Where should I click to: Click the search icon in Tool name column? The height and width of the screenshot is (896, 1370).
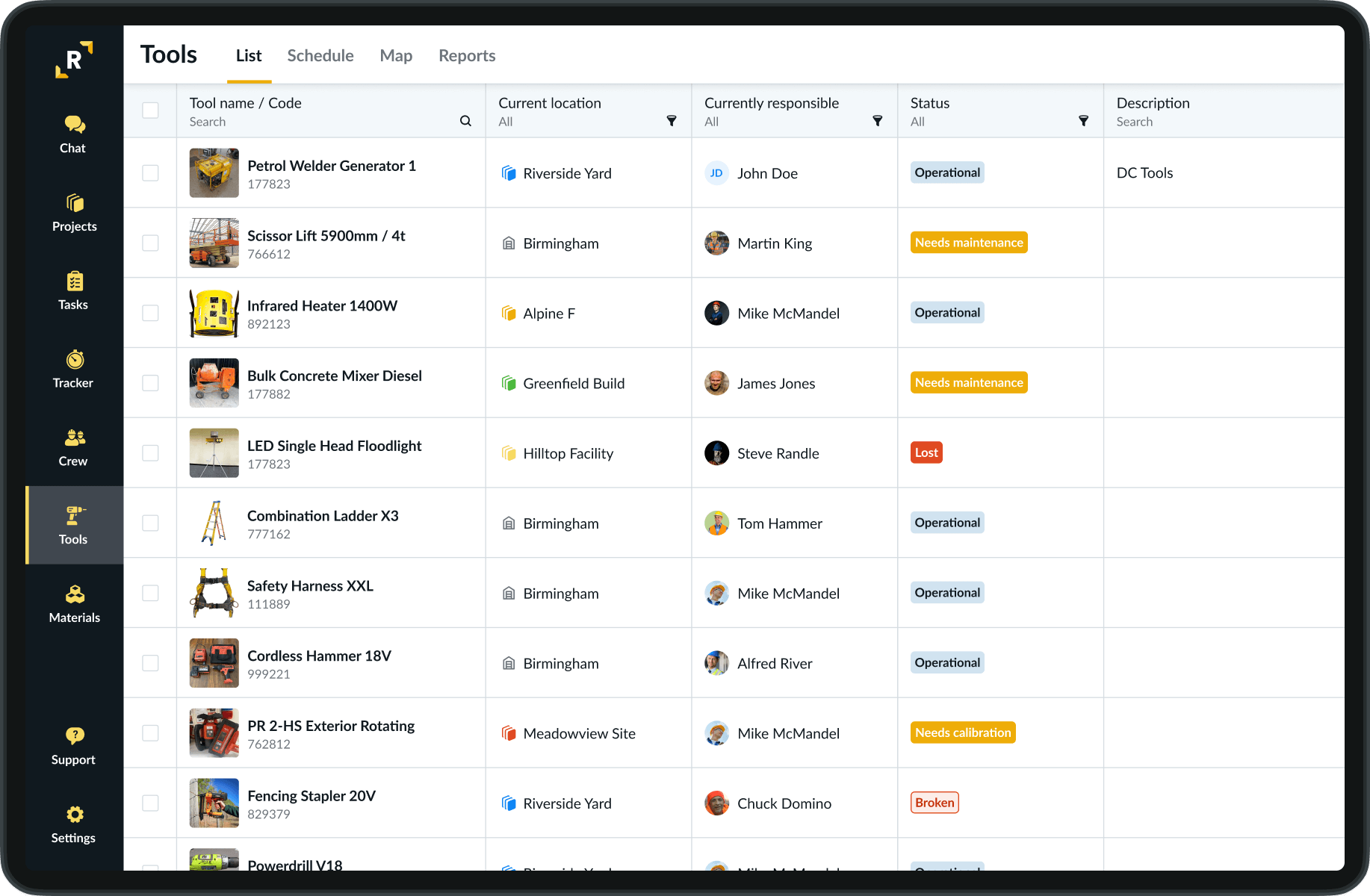(x=465, y=121)
